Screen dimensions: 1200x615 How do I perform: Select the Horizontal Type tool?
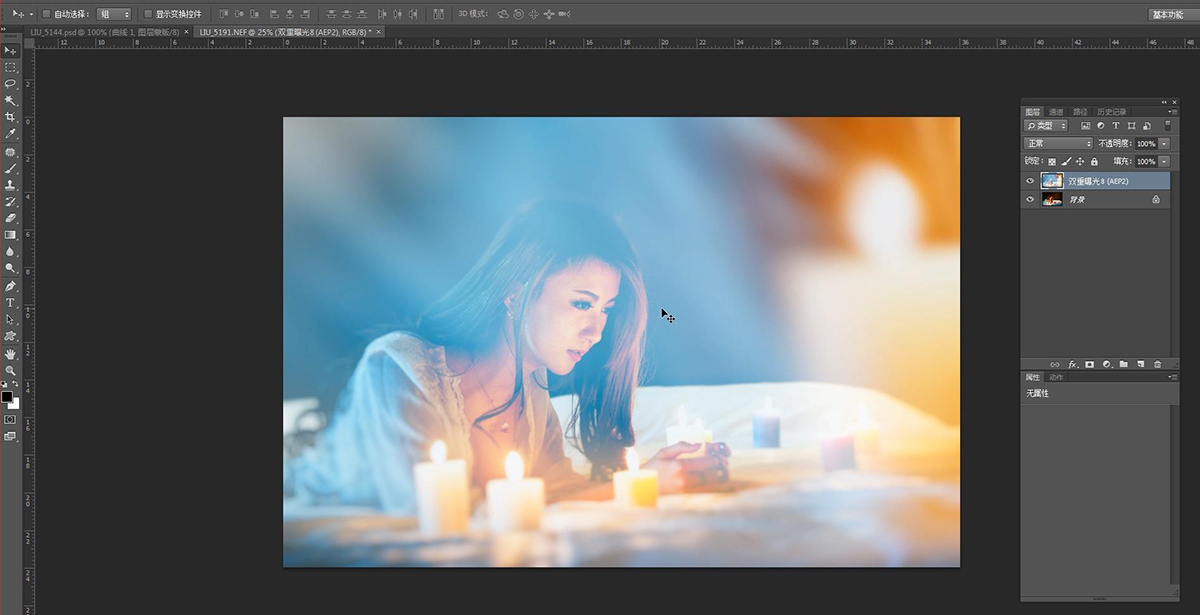tap(10, 302)
